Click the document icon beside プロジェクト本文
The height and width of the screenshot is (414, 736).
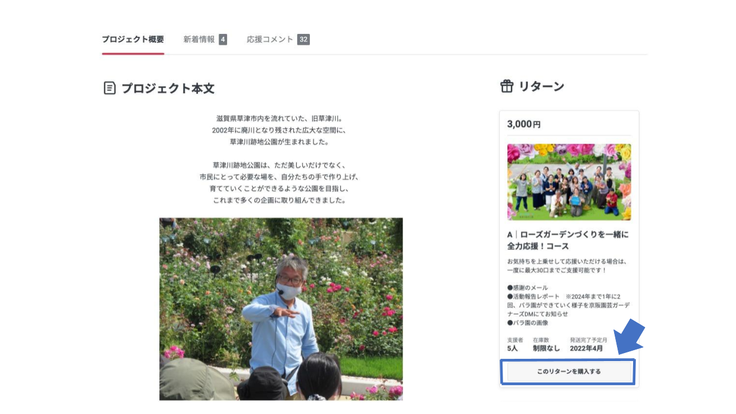[x=109, y=88]
